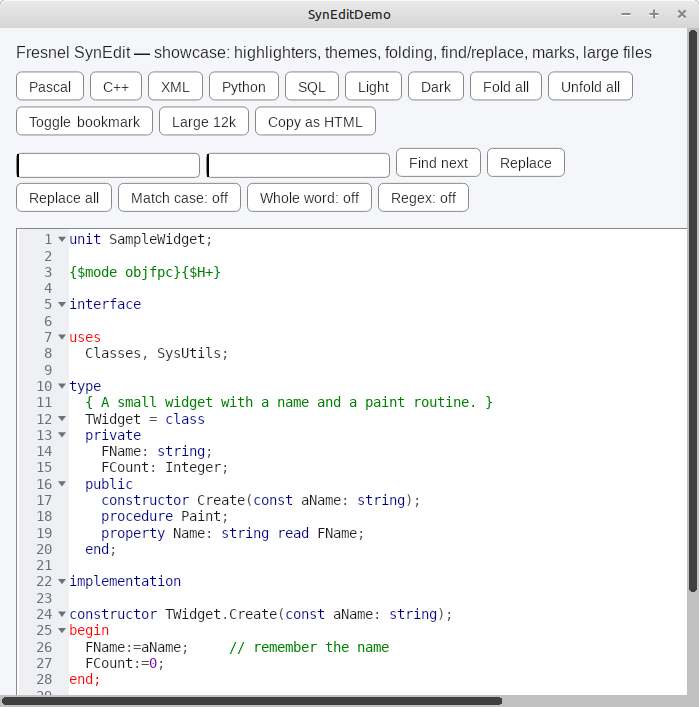The width and height of the screenshot is (699, 707).
Task: Focus the find text input field
Action: click(x=108, y=165)
